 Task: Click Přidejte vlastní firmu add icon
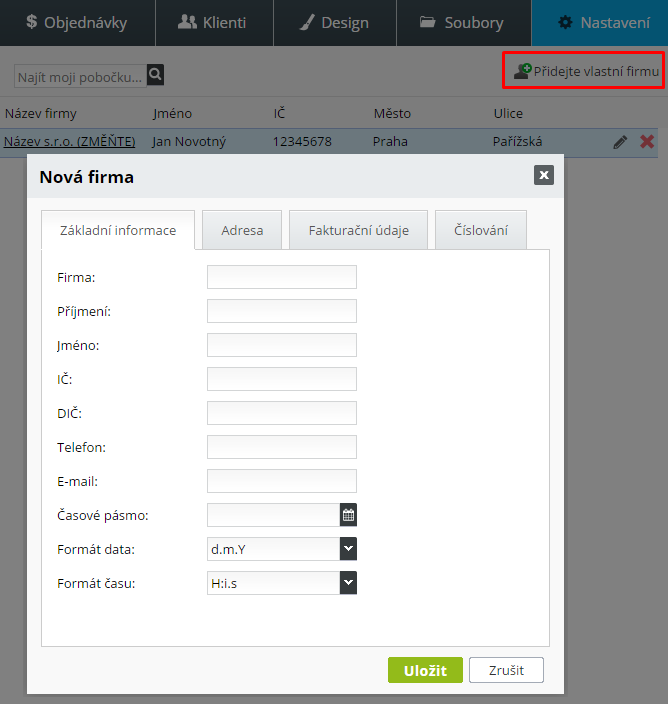(522, 71)
